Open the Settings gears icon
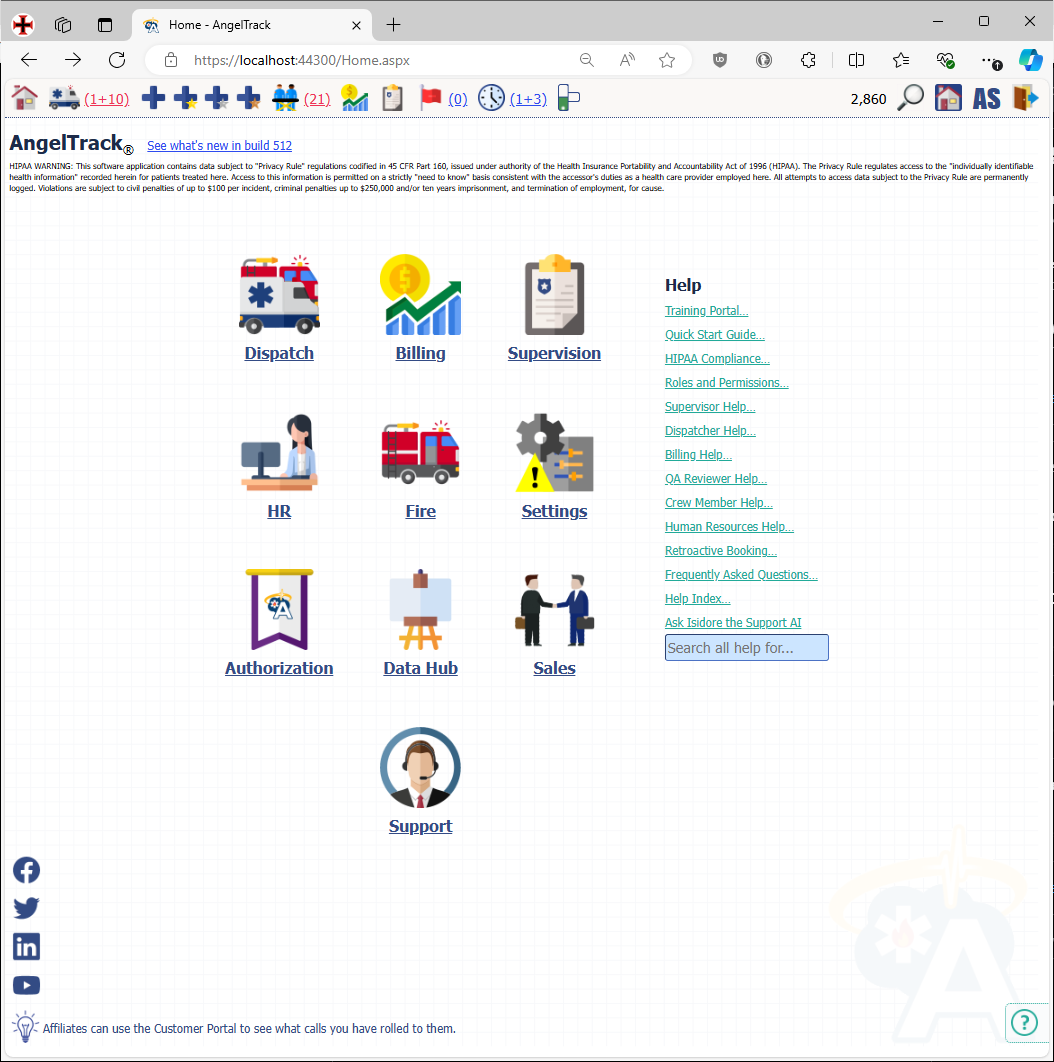 [x=554, y=452]
